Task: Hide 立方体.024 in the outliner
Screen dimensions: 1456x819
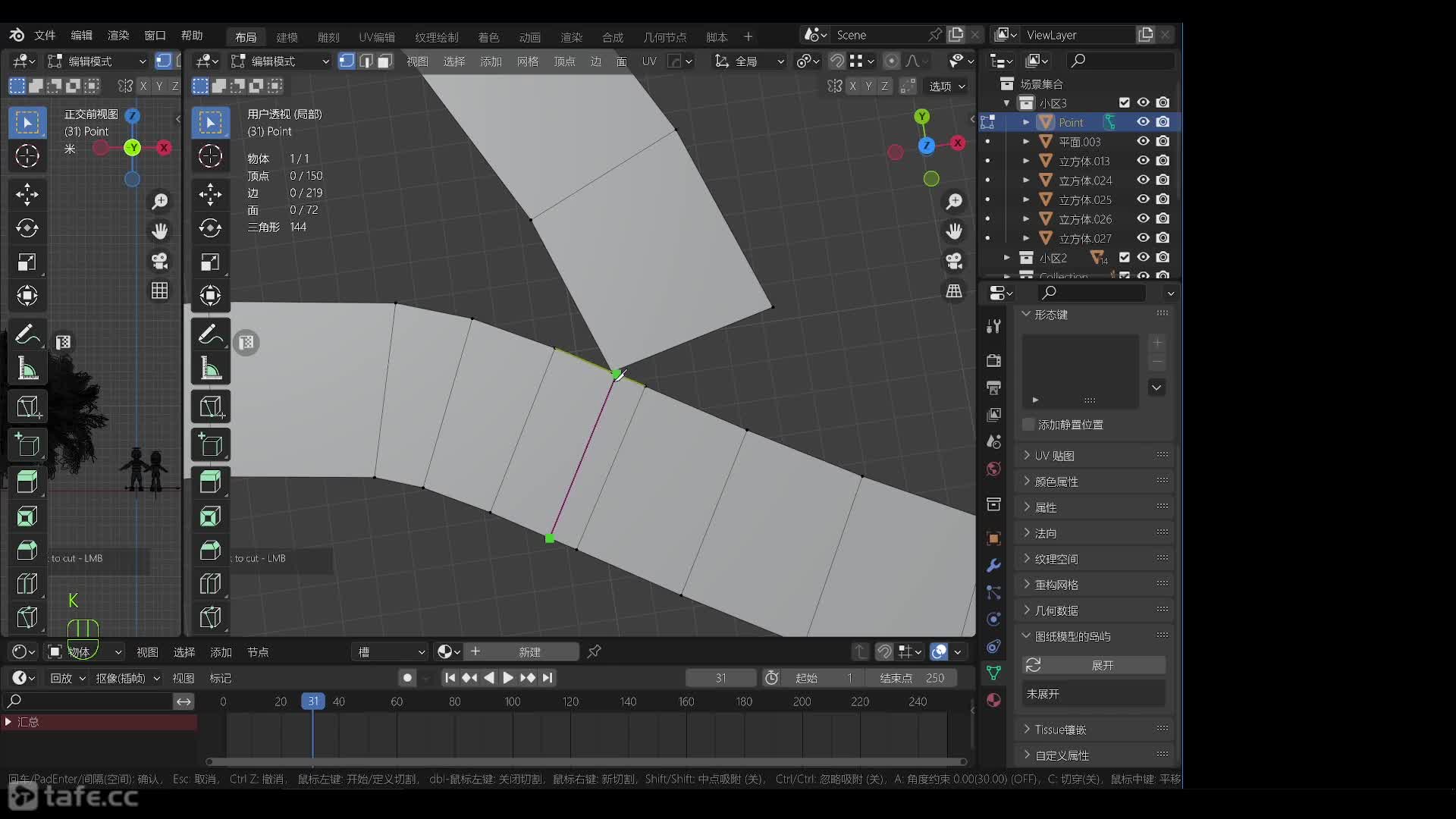Action: click(x=1143, y=180)
